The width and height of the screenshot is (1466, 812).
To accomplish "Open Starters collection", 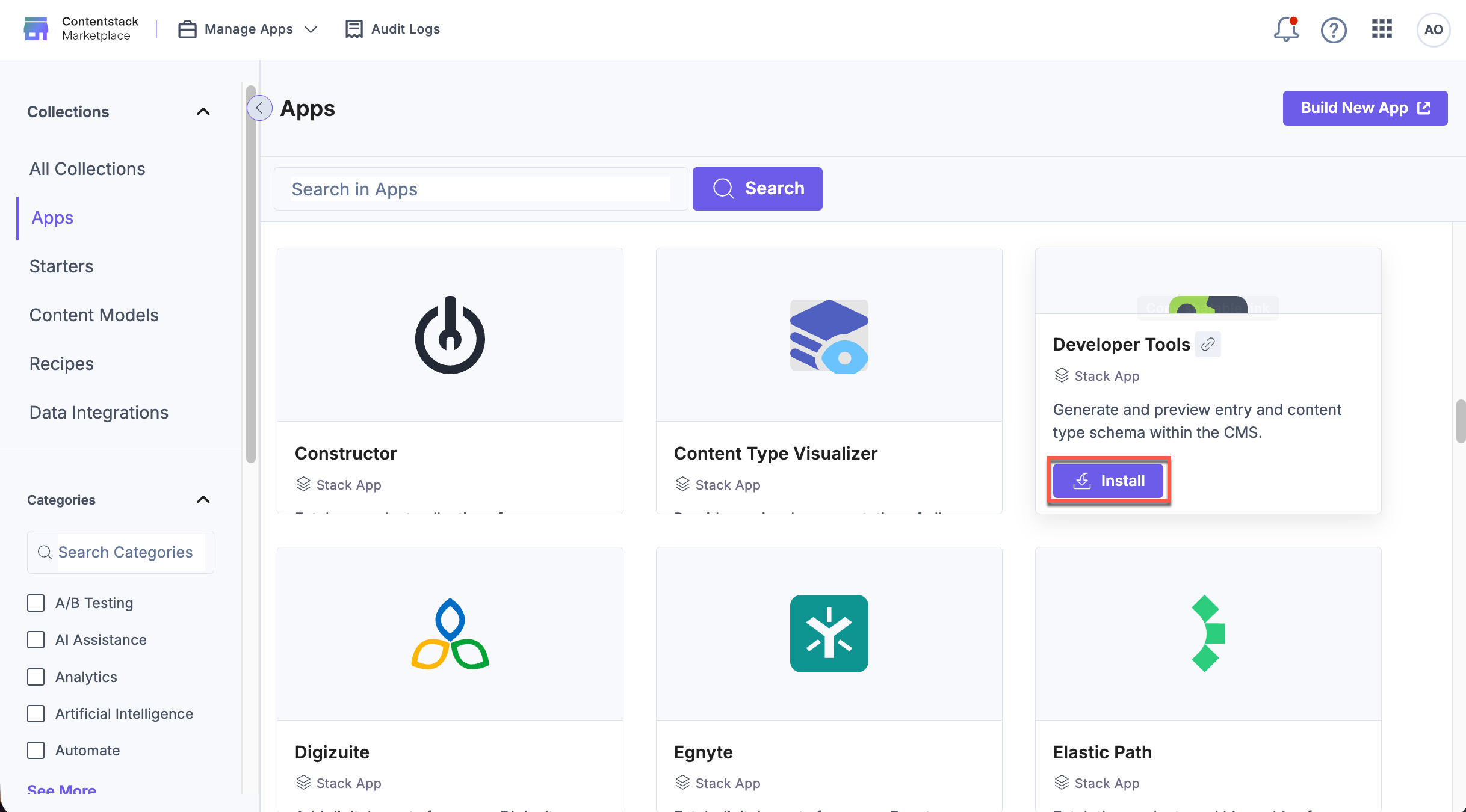I will pos(61,266).
